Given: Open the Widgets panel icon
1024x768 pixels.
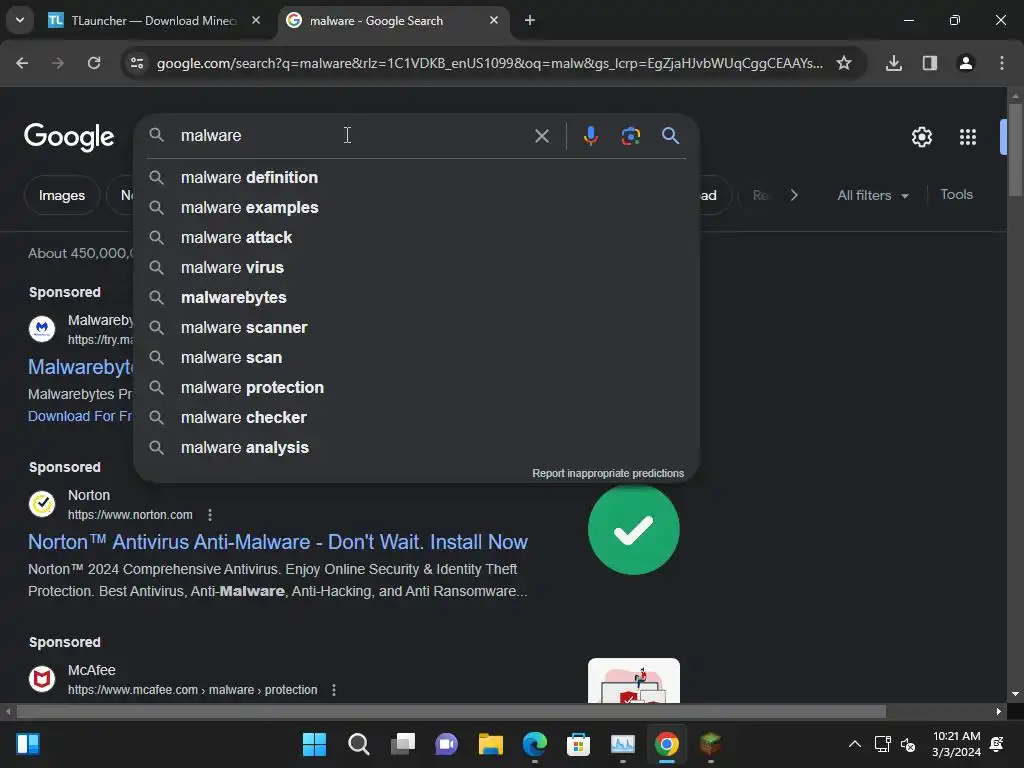Looking at the screenshot, I should pos(28,744).
